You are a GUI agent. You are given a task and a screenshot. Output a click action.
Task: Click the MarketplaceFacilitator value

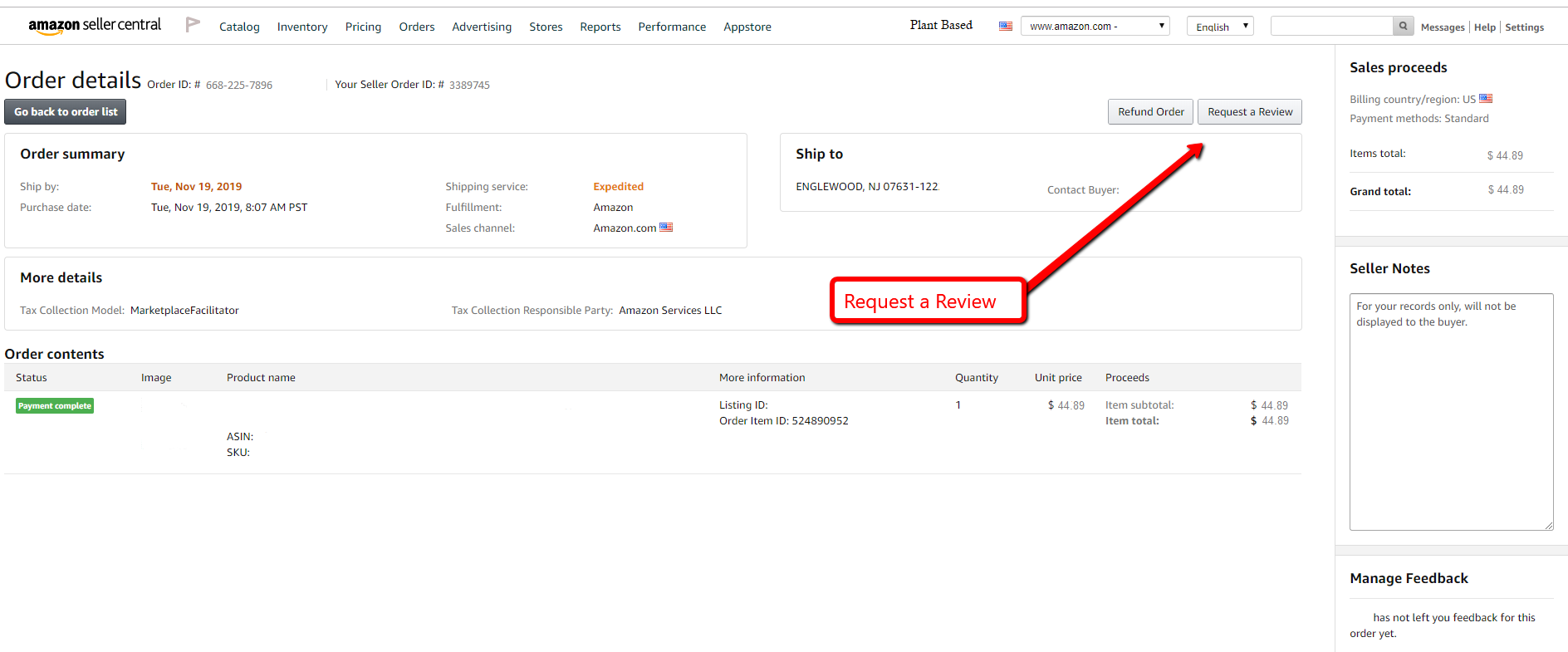(x=184, y=311)
